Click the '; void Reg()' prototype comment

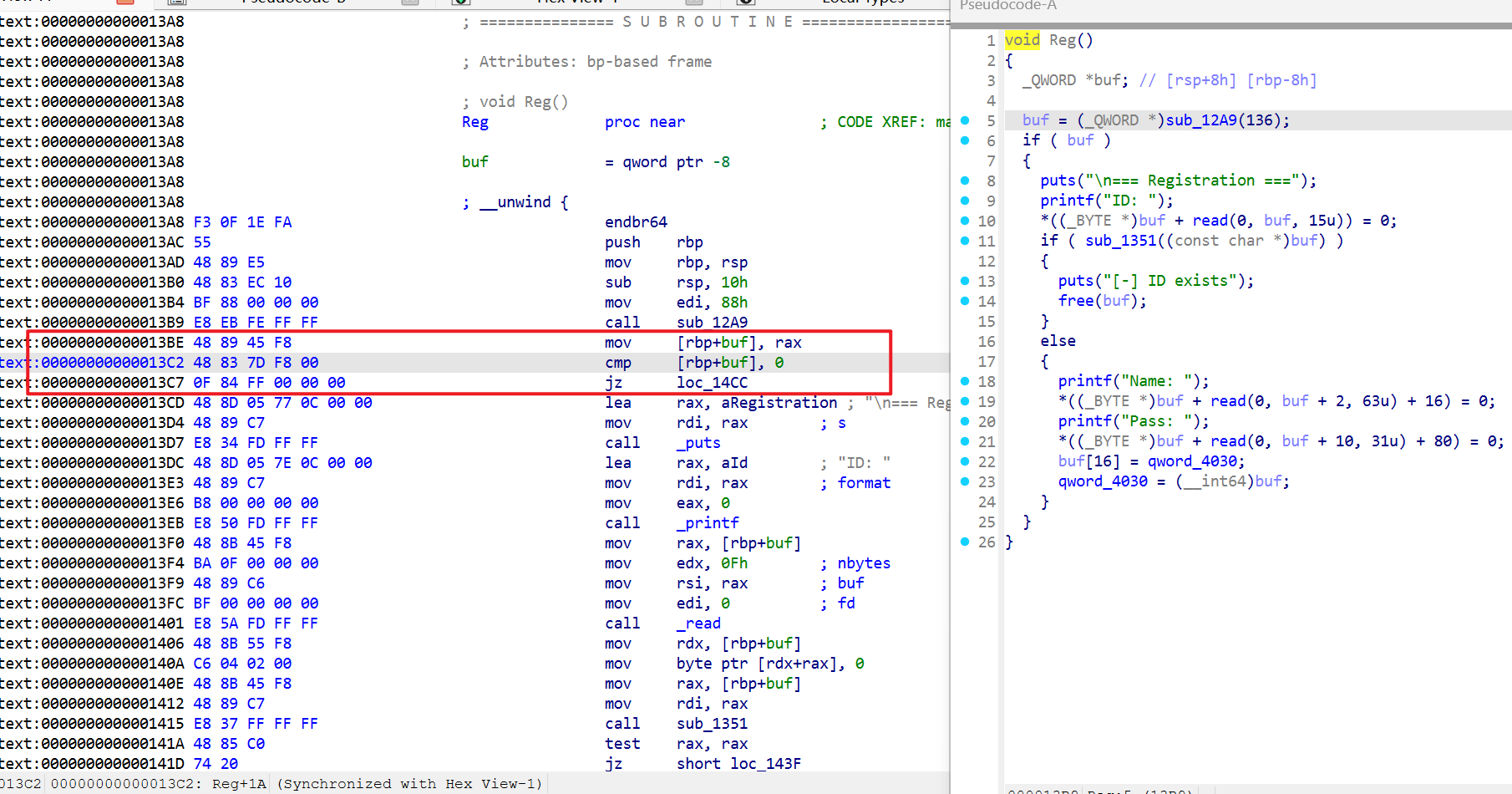click(515, 102)
